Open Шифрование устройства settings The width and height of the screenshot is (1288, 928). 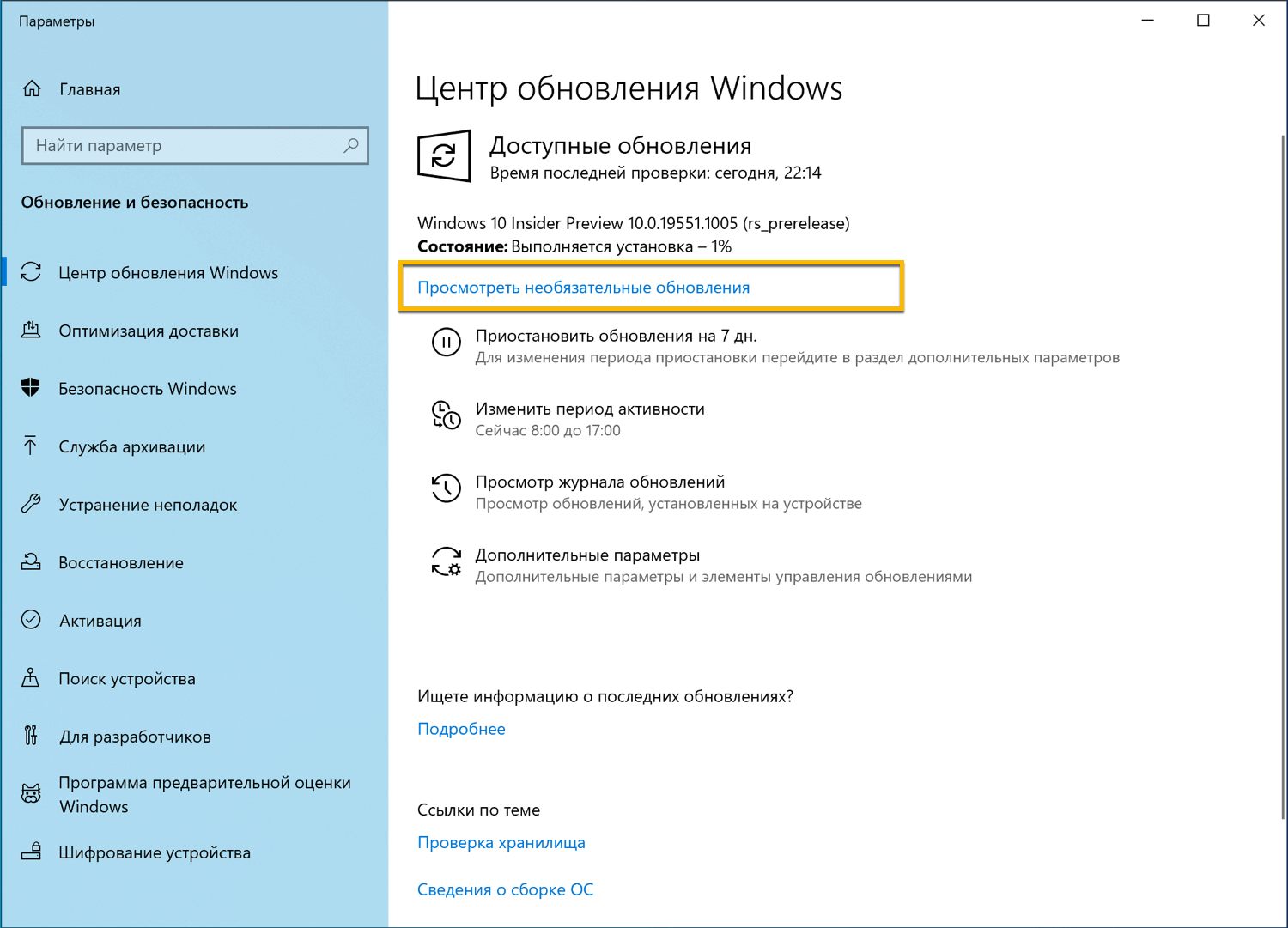[155, 852]
